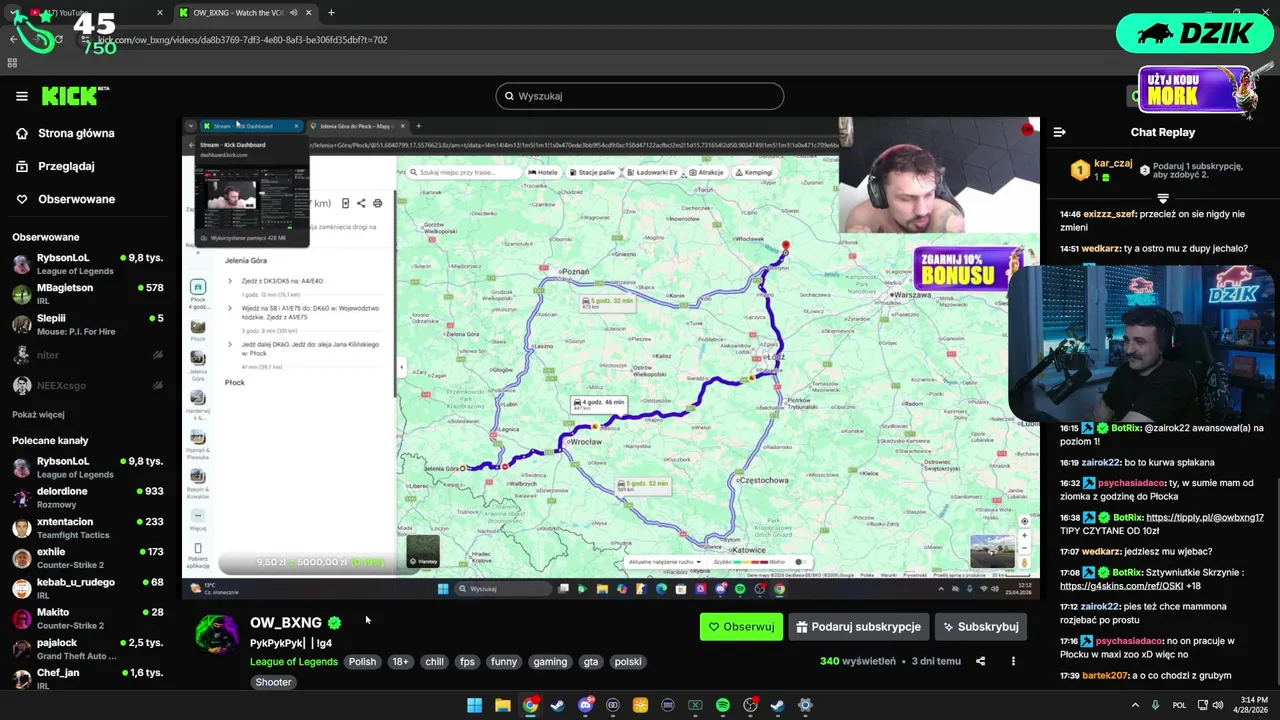Open delordione recommended channel
Image resolution: width=1280 pixels, height=720 pixels.
[x=88, y=498]
